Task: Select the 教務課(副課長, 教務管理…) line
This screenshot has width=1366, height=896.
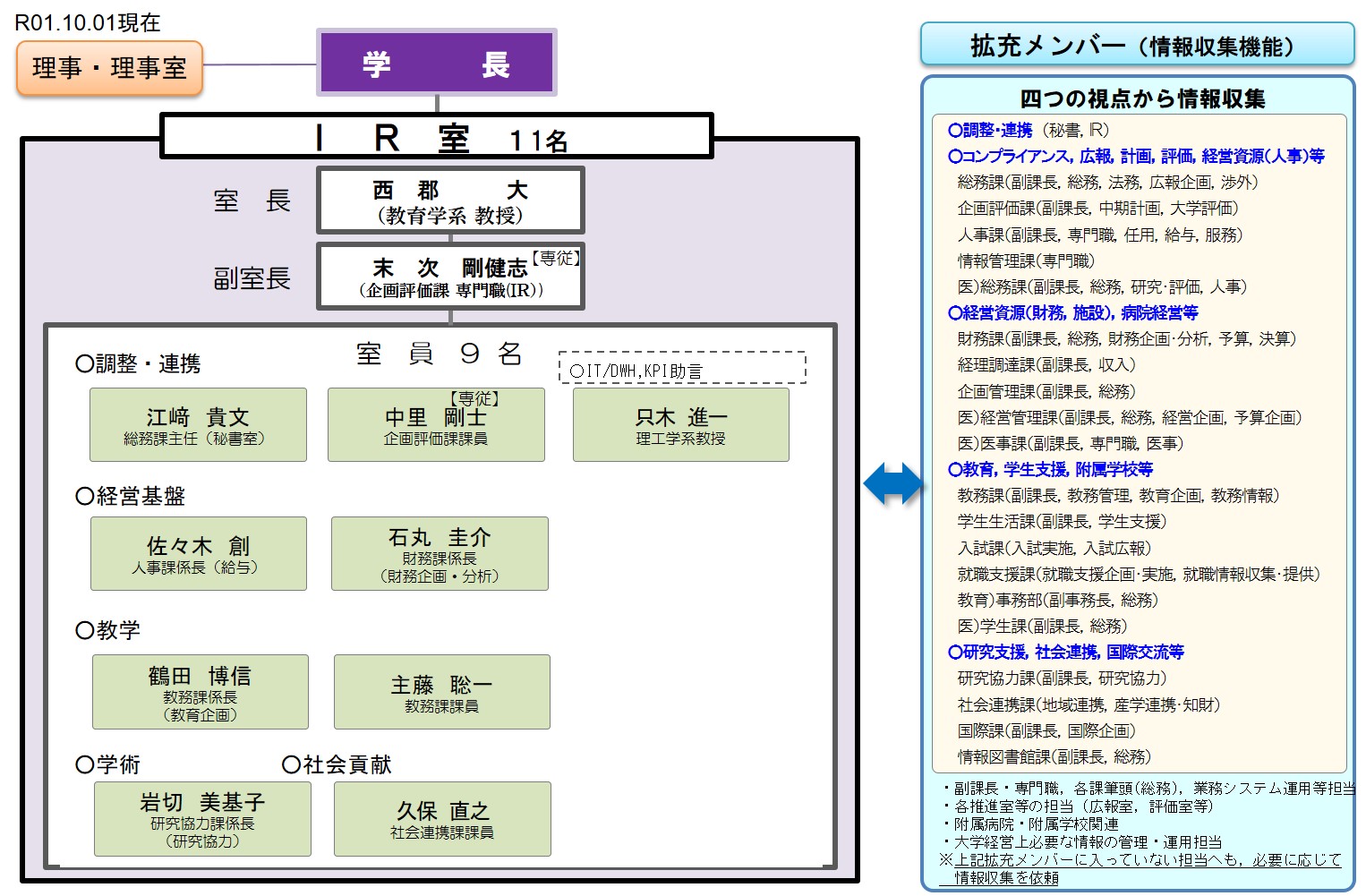Action: (x=1118, y=496)
